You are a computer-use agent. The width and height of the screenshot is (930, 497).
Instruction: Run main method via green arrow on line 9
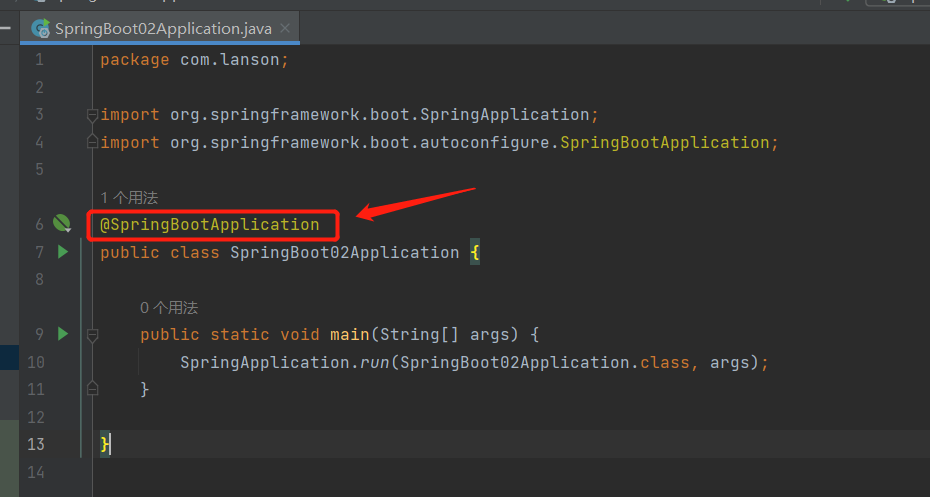[x=63, y=334]
